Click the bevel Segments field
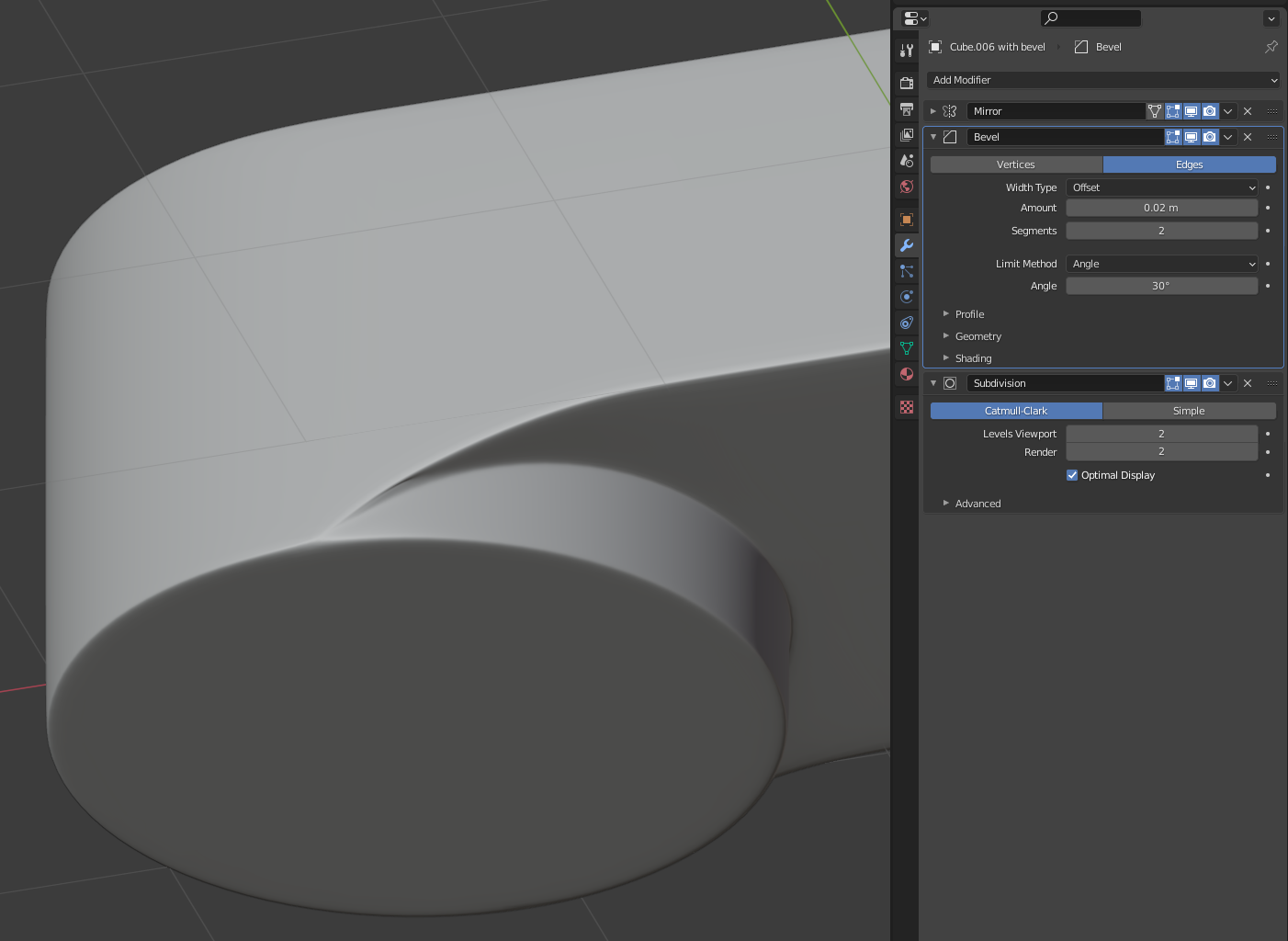The height and width of the screenshot is (941, 1288). pyautogui.click(x=1162, y=231)
